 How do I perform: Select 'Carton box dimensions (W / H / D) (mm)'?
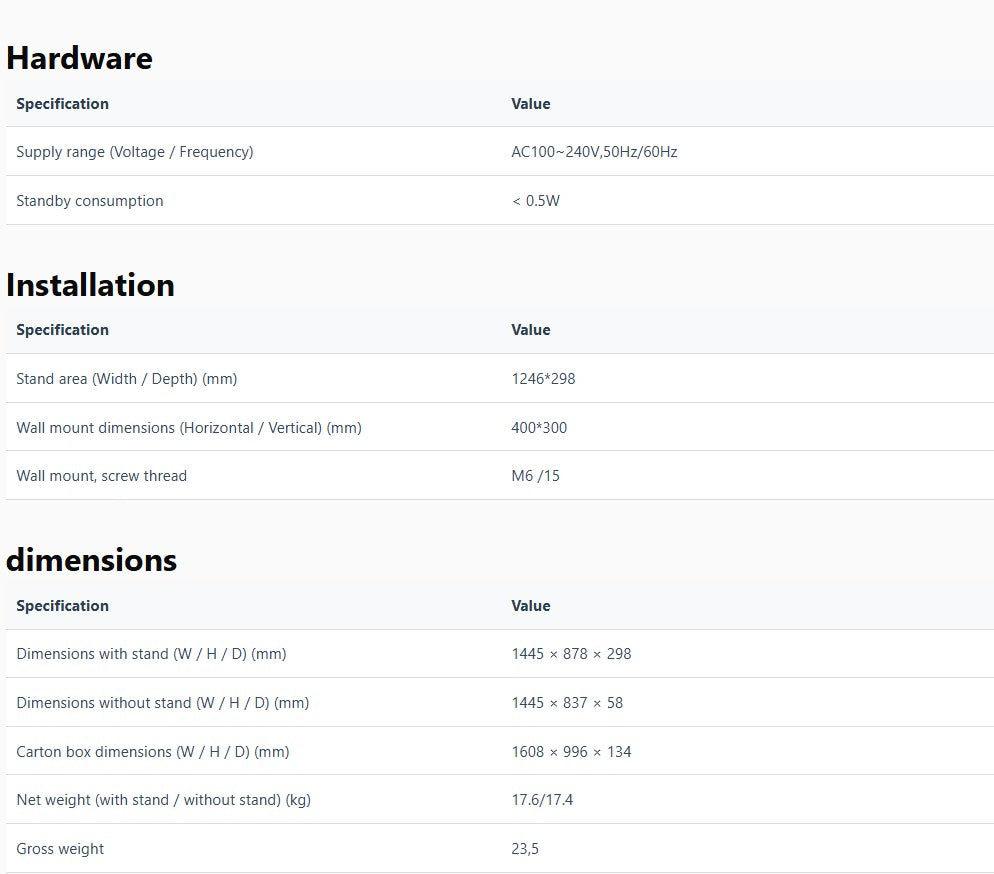click(x=153, y=752)
